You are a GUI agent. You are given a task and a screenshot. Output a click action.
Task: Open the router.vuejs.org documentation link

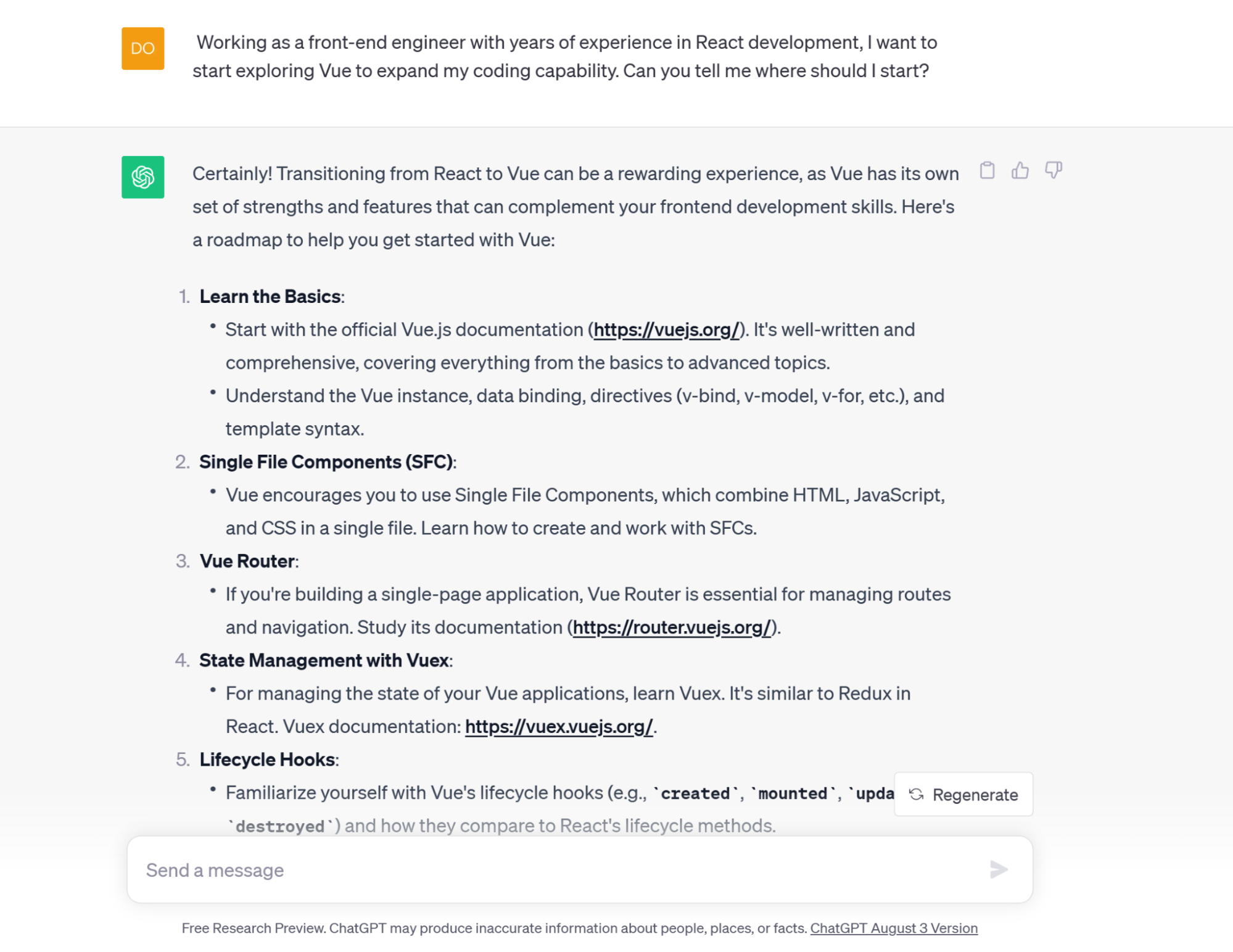[x=672, y=627]
